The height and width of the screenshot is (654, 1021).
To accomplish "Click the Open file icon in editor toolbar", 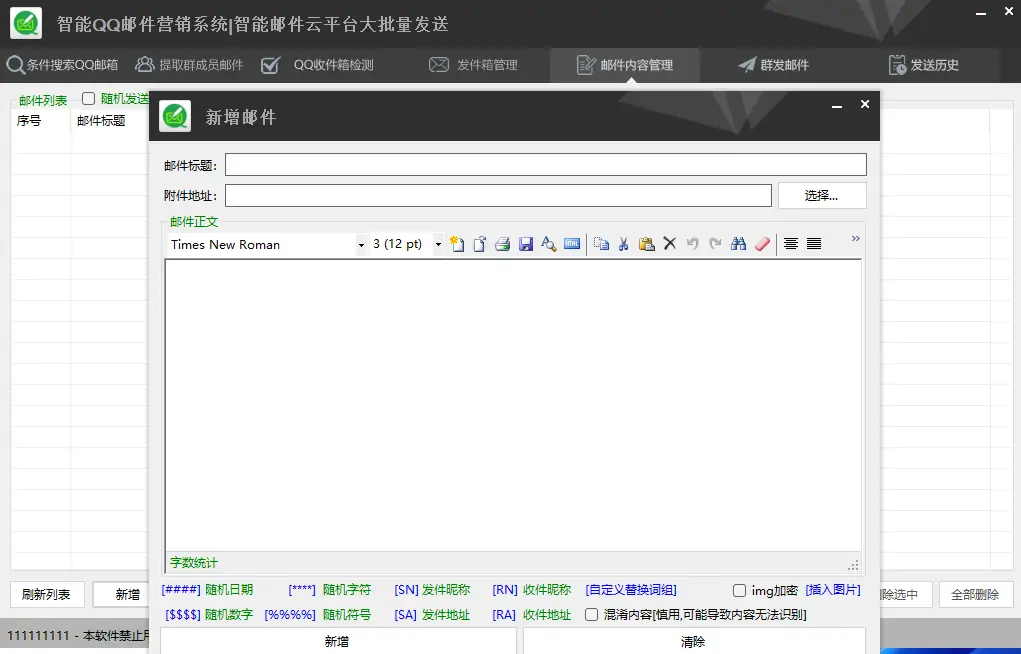I will (x=480, y=244).
